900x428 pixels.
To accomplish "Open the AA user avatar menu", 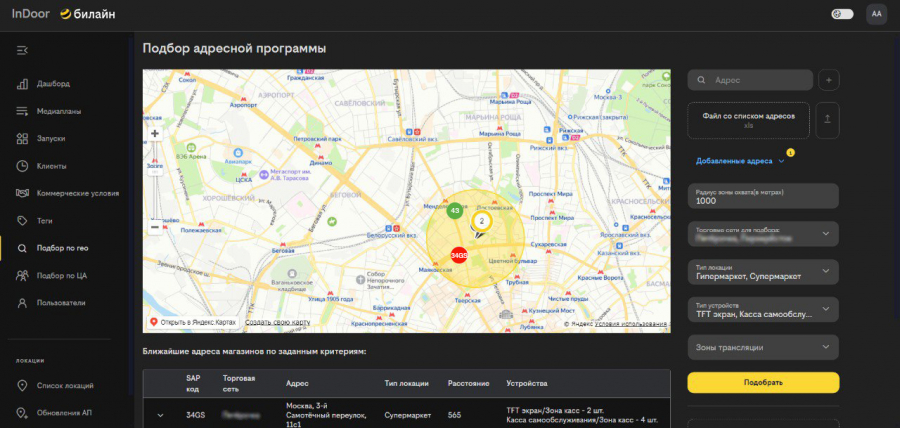I will (876, 14).
